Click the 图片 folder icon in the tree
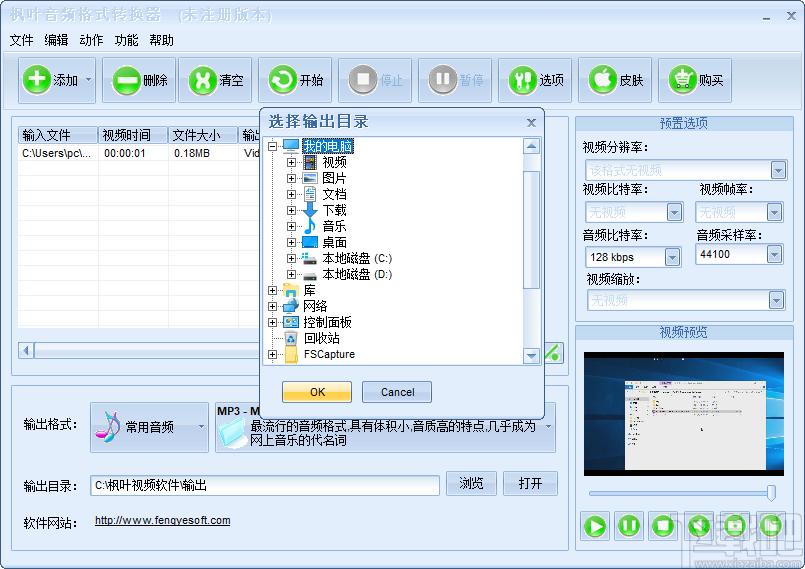The width and height of the screenshot is (805, 569). pos(310,178)
